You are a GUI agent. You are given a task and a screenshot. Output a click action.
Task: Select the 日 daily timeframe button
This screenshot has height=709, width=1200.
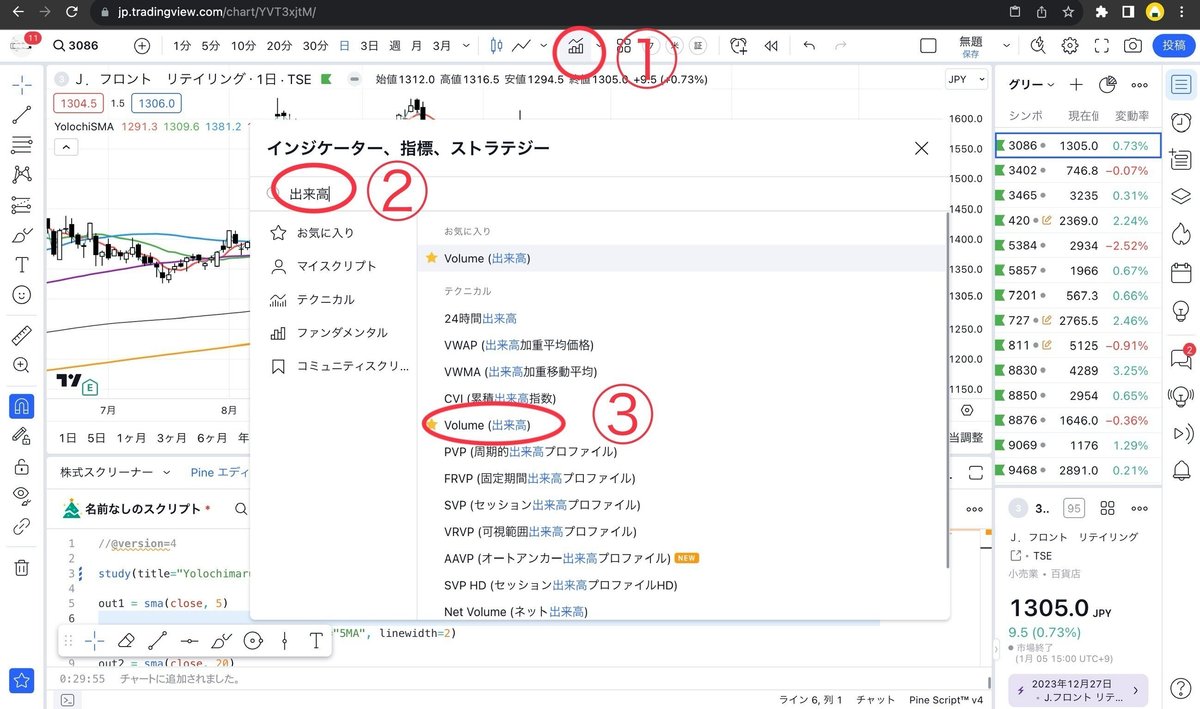pos(345,45)
